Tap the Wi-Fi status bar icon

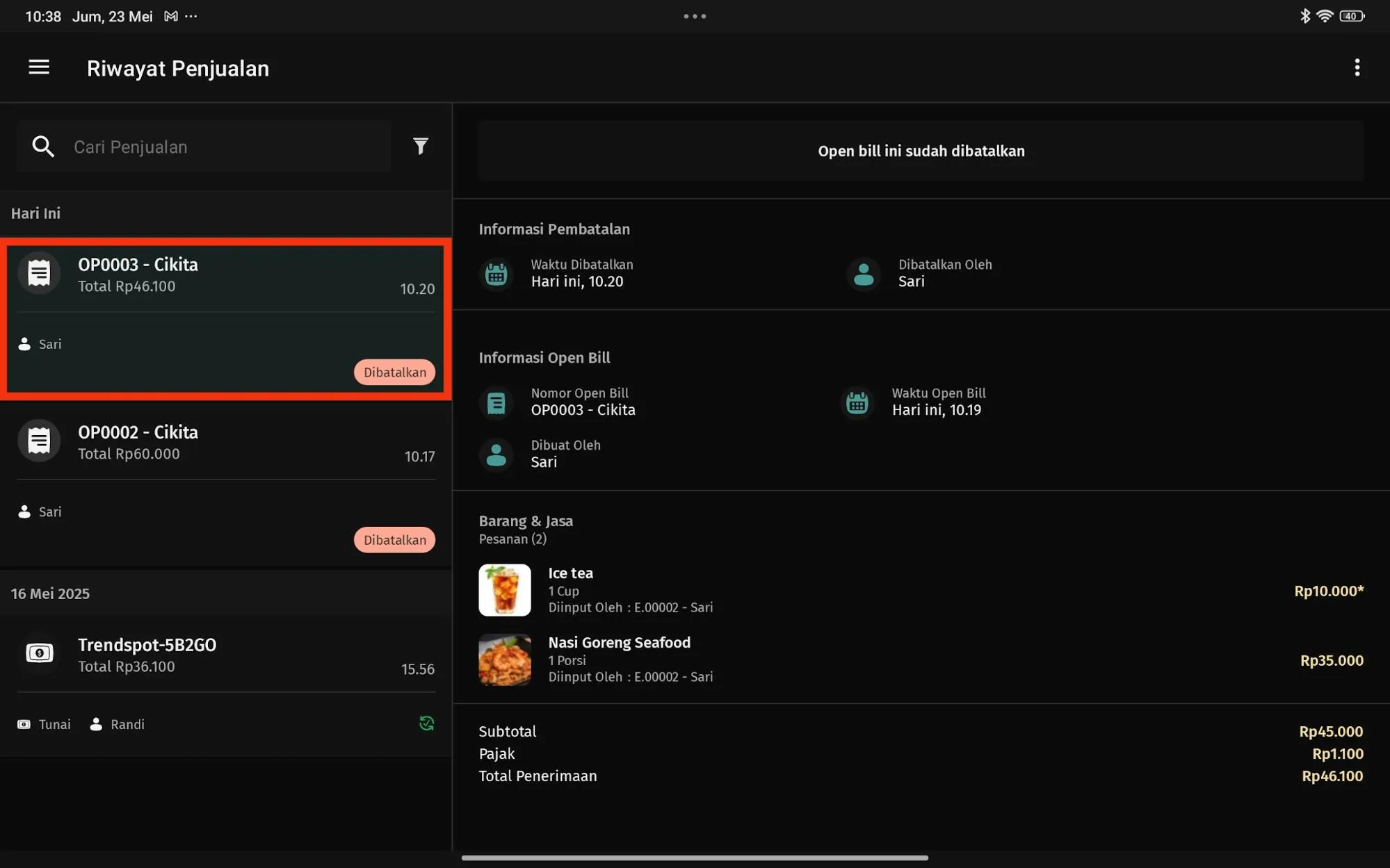(x=1325, y=16)
